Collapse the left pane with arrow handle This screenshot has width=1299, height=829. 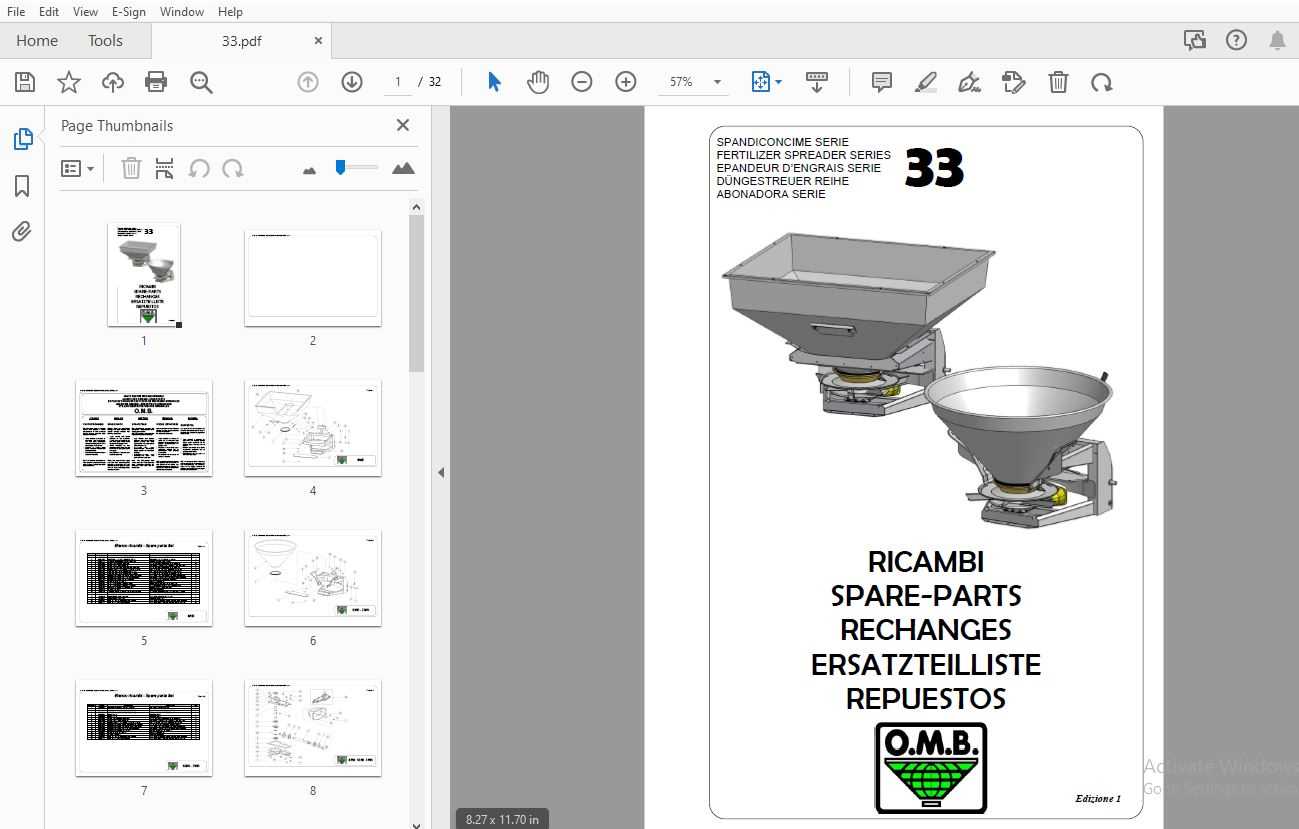[441, 473]
